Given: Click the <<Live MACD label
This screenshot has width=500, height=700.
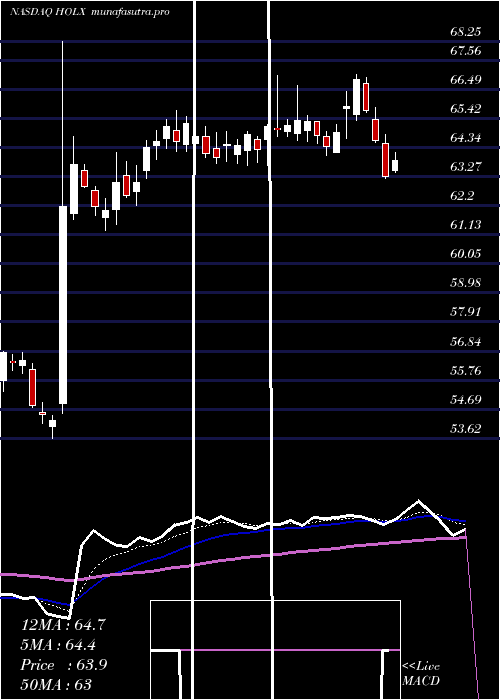Looking at the screenshot, I should [421, 674].
